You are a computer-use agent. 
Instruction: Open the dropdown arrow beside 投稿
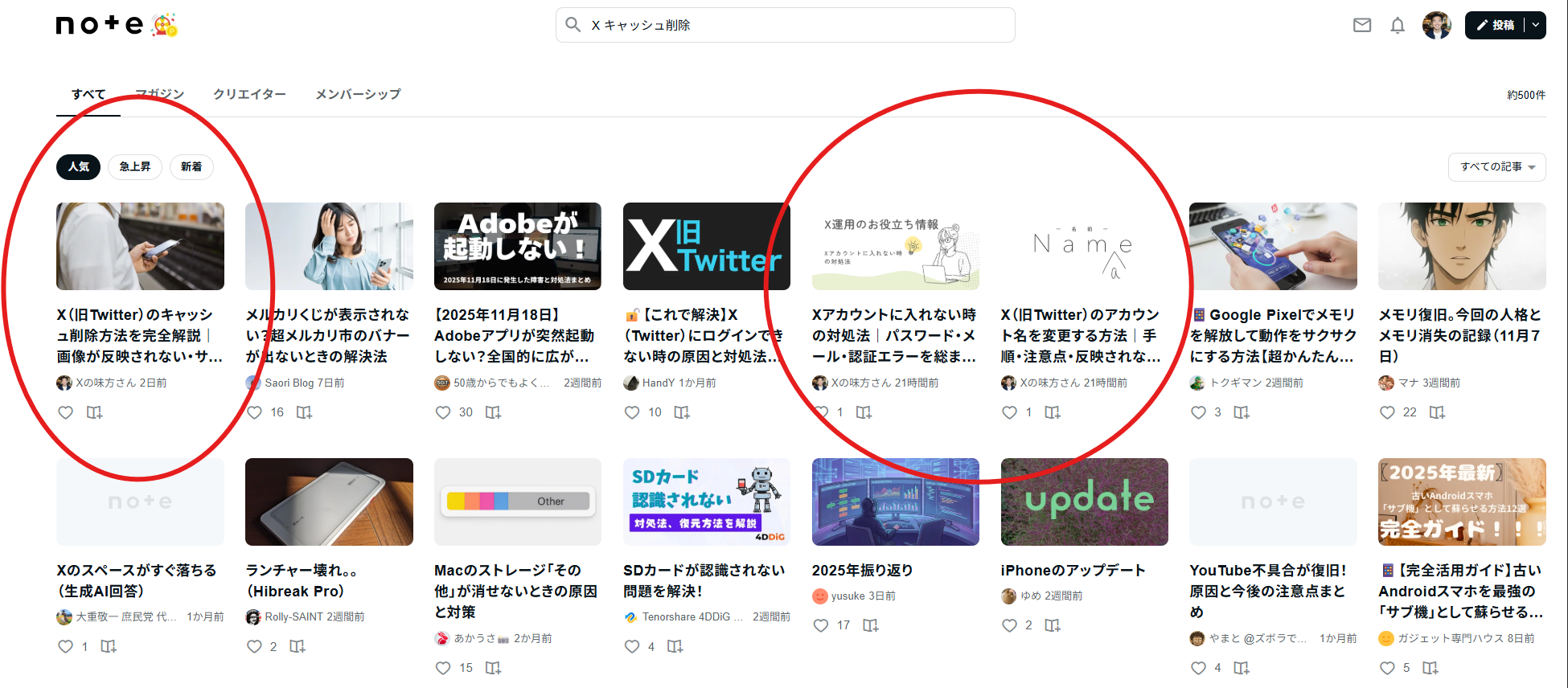(x=1535, y=26)
